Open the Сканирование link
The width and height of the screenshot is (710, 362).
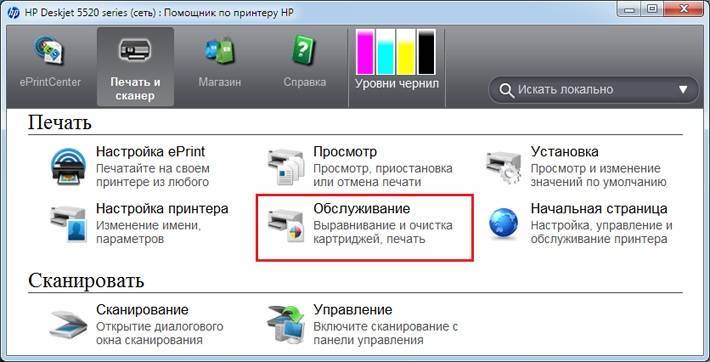click(x=142, y=310)
